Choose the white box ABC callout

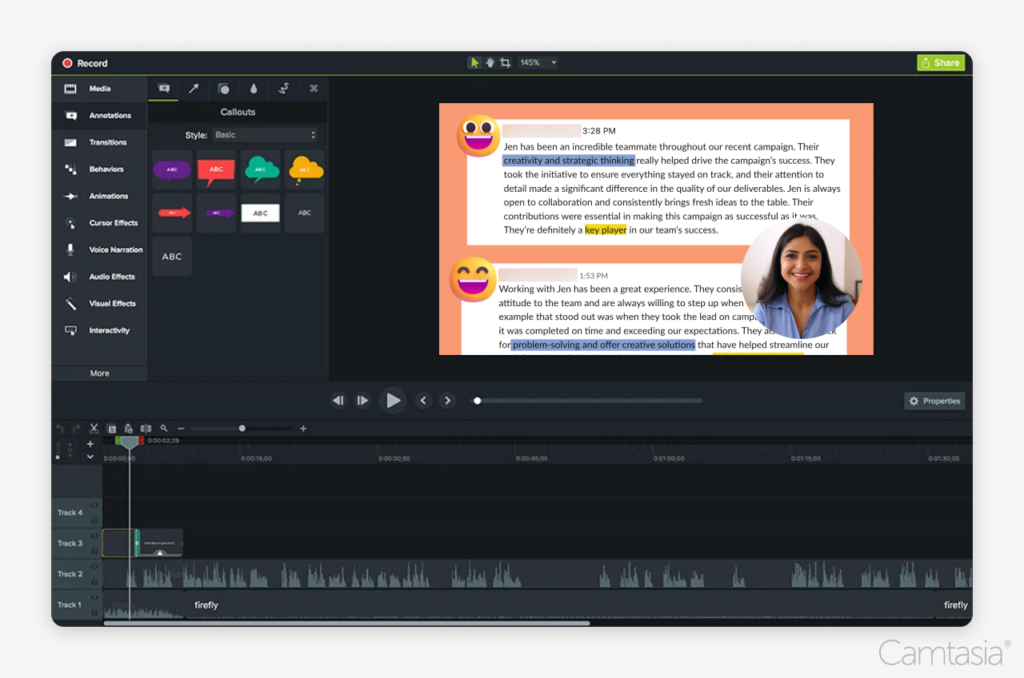tap(261, 213)
